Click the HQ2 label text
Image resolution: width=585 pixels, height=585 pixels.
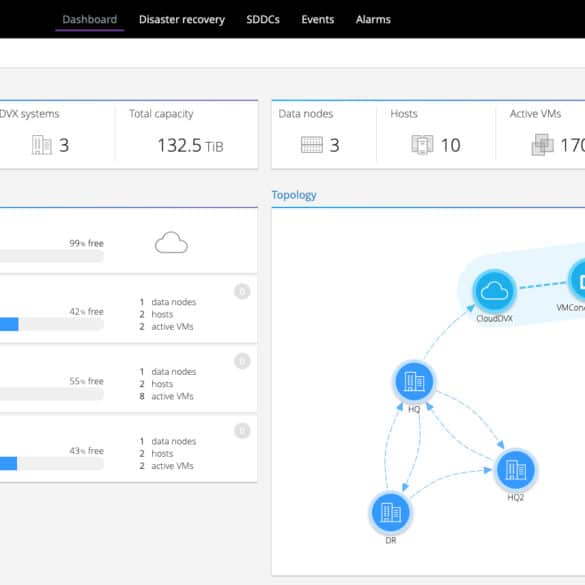pyautogui.click(x=516, y=497)
